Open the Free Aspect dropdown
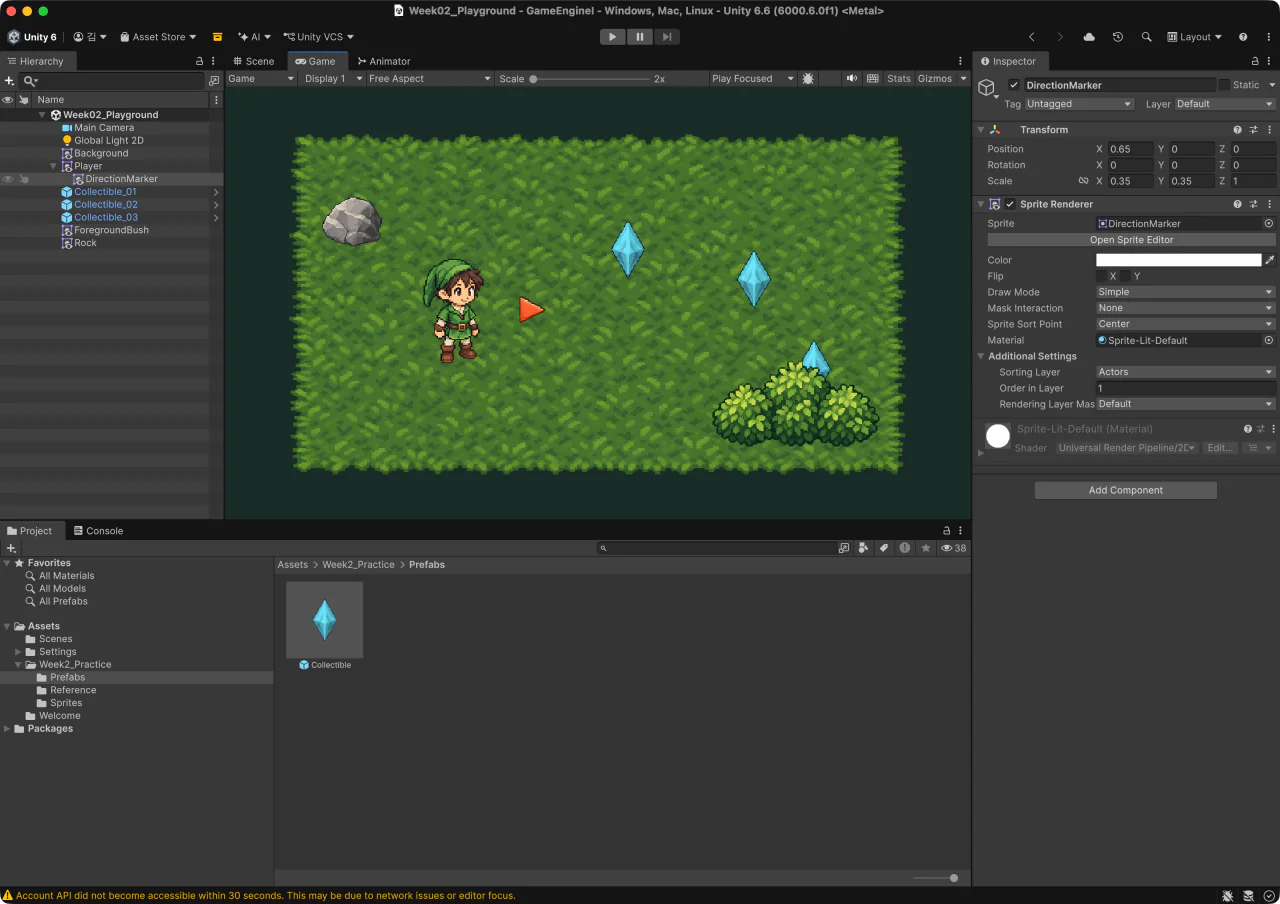The image size is (1280, 904). pyautogui.click(x=430, y=78)
